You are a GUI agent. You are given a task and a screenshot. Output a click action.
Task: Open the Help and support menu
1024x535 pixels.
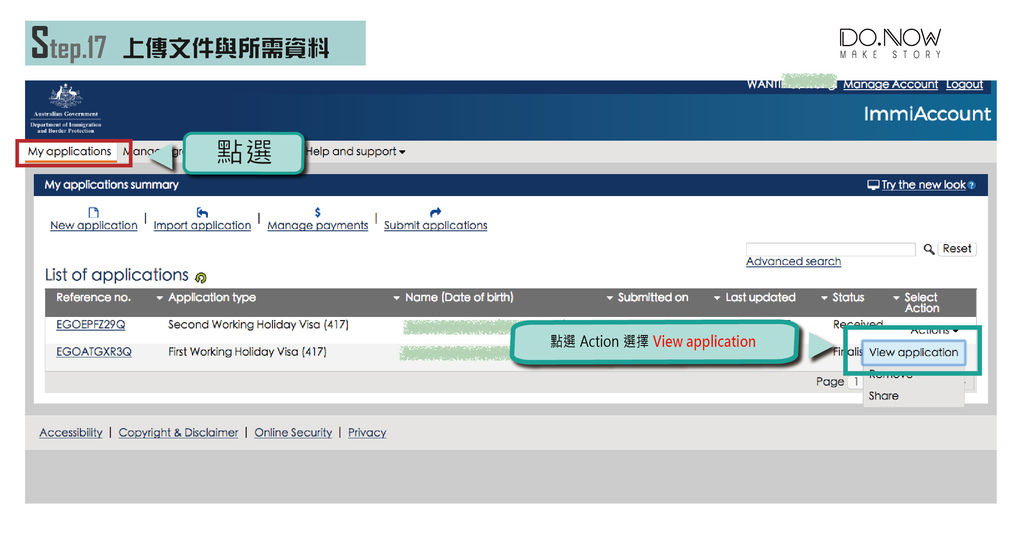pyautogui.click(x=356, y=152)
